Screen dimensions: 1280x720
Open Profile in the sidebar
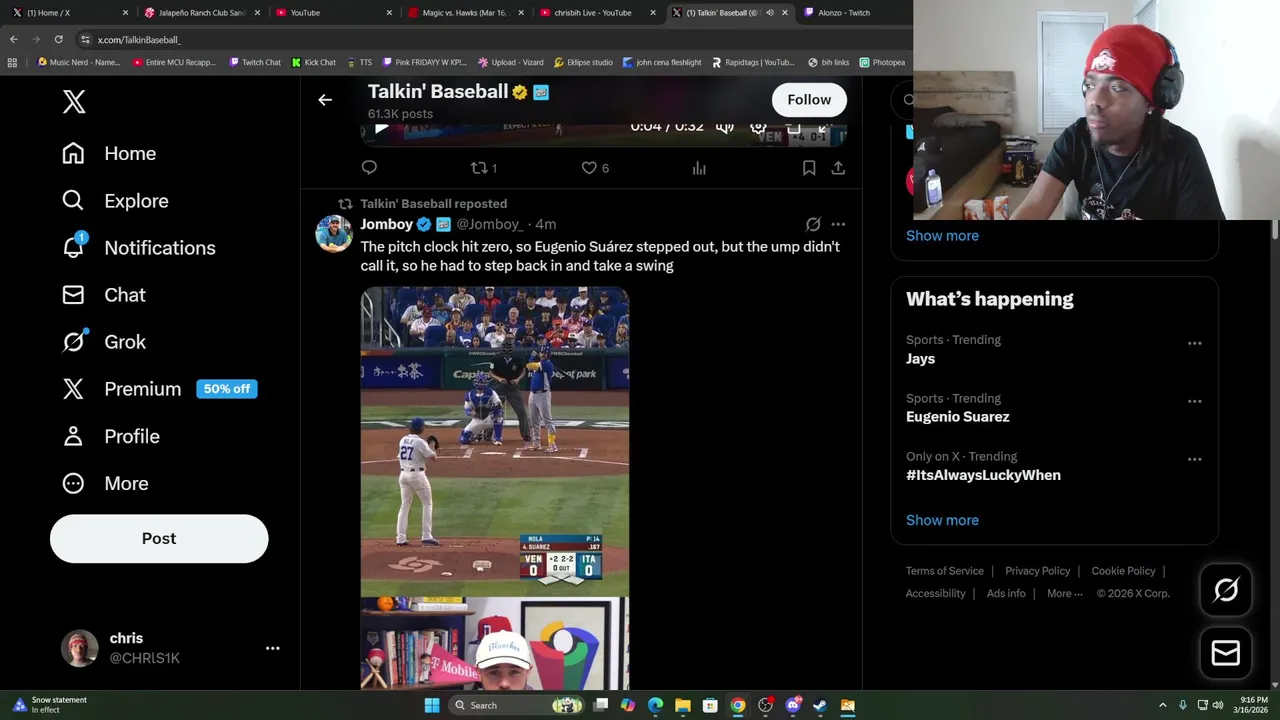(111, 436)
